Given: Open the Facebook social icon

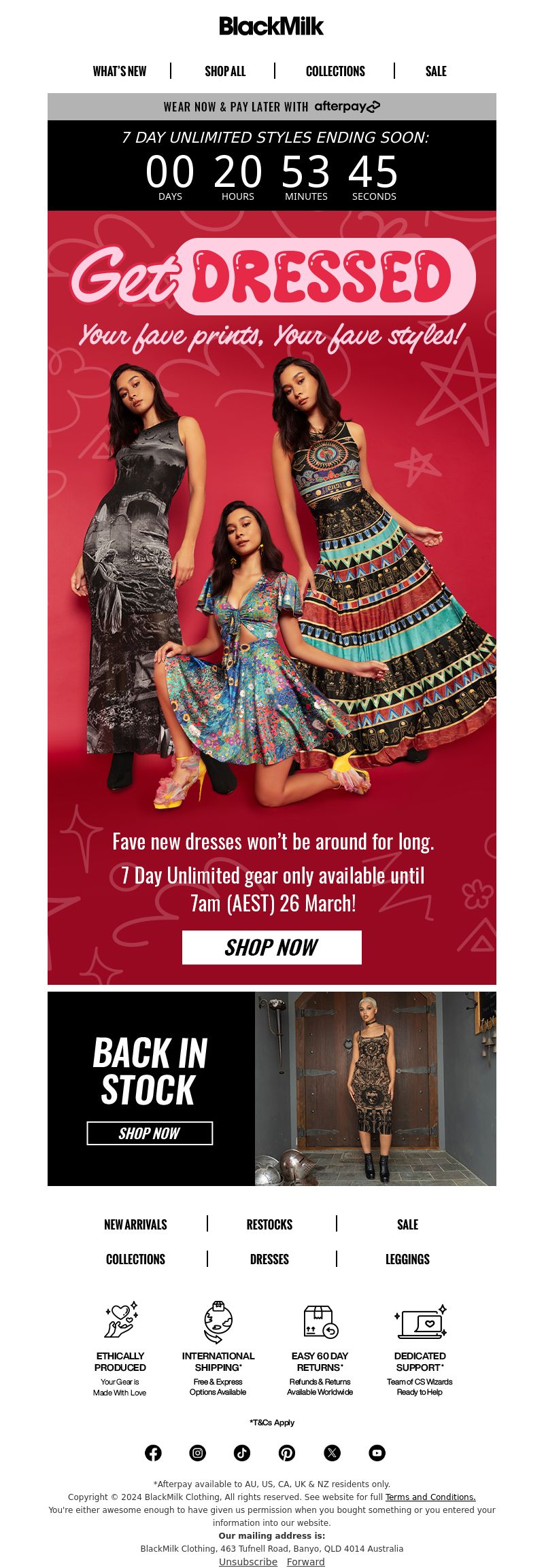Looking at the screenshot, I should coord(153,1452).
